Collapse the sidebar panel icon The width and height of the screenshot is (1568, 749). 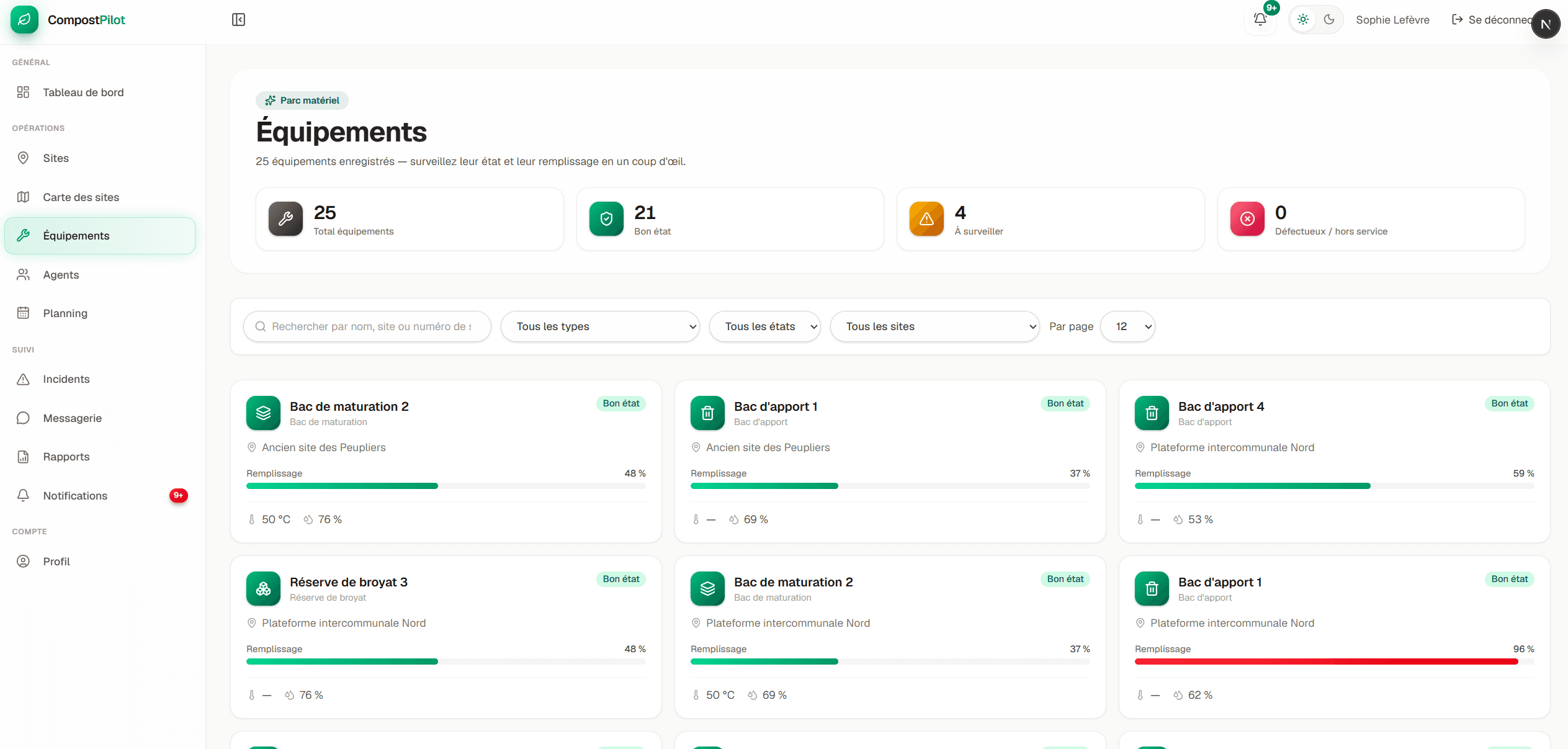(238, 20)
